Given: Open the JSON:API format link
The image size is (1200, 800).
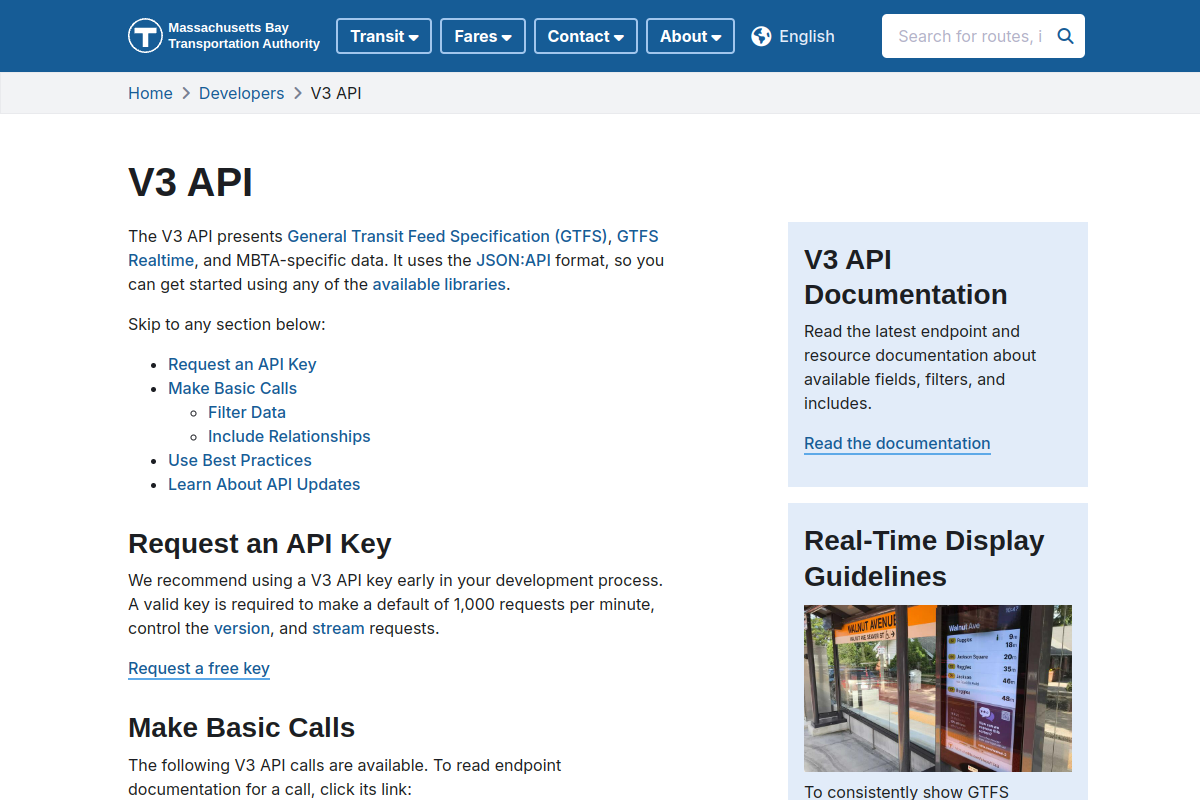Looking at the screenshot, I should click(514, 260).
